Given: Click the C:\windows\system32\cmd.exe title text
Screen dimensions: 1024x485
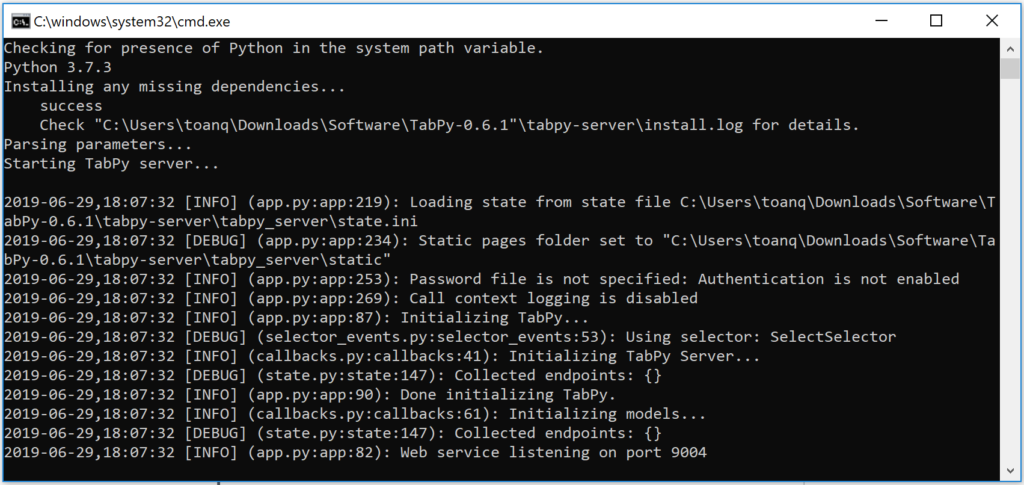Looking at the screenshot, I should point(133,22).
